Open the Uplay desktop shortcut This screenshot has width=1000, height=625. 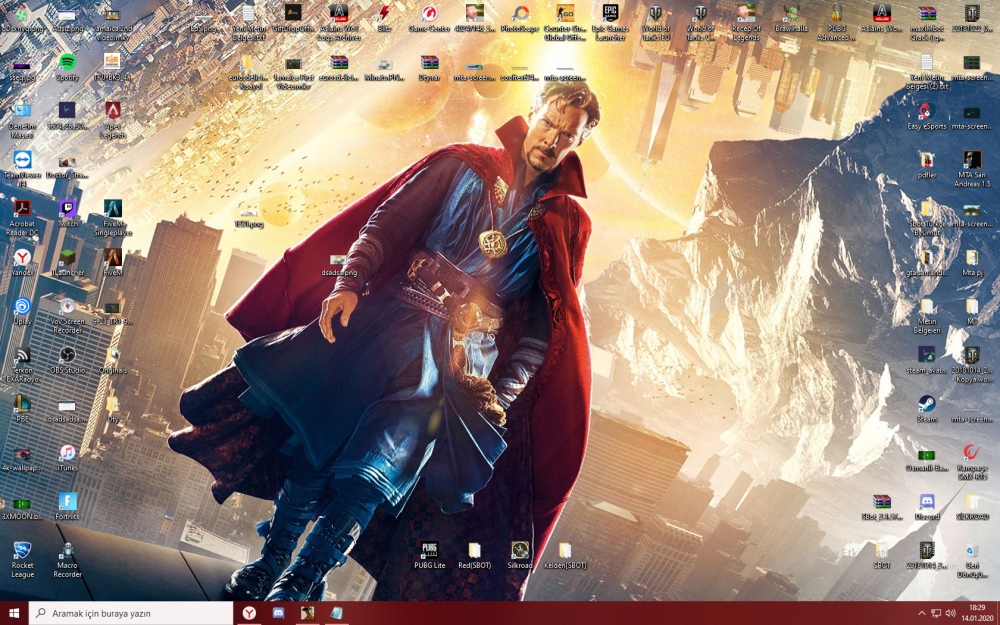pyautogui.click(x=22, y=307)
